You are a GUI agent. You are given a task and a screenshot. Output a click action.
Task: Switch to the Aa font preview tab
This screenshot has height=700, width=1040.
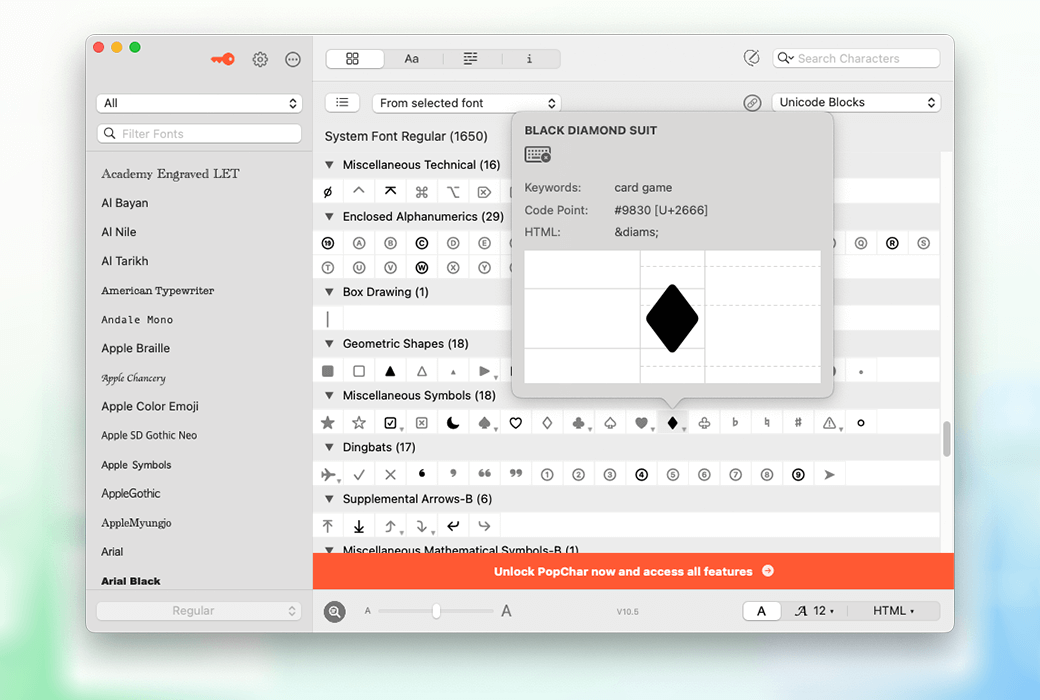[x=412, y=59]
